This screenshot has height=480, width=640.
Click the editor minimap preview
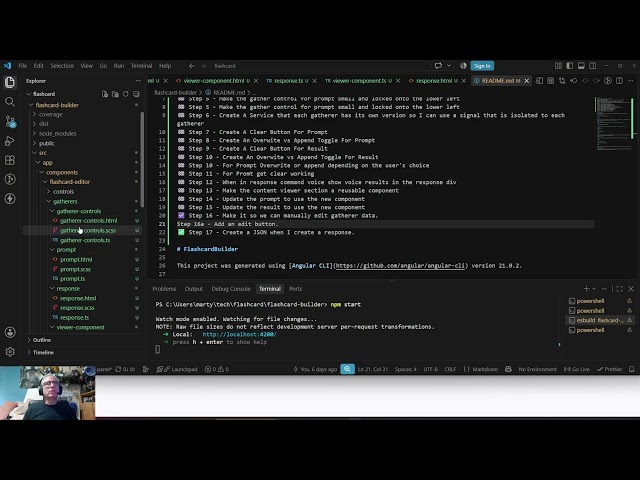click(612, 124)
